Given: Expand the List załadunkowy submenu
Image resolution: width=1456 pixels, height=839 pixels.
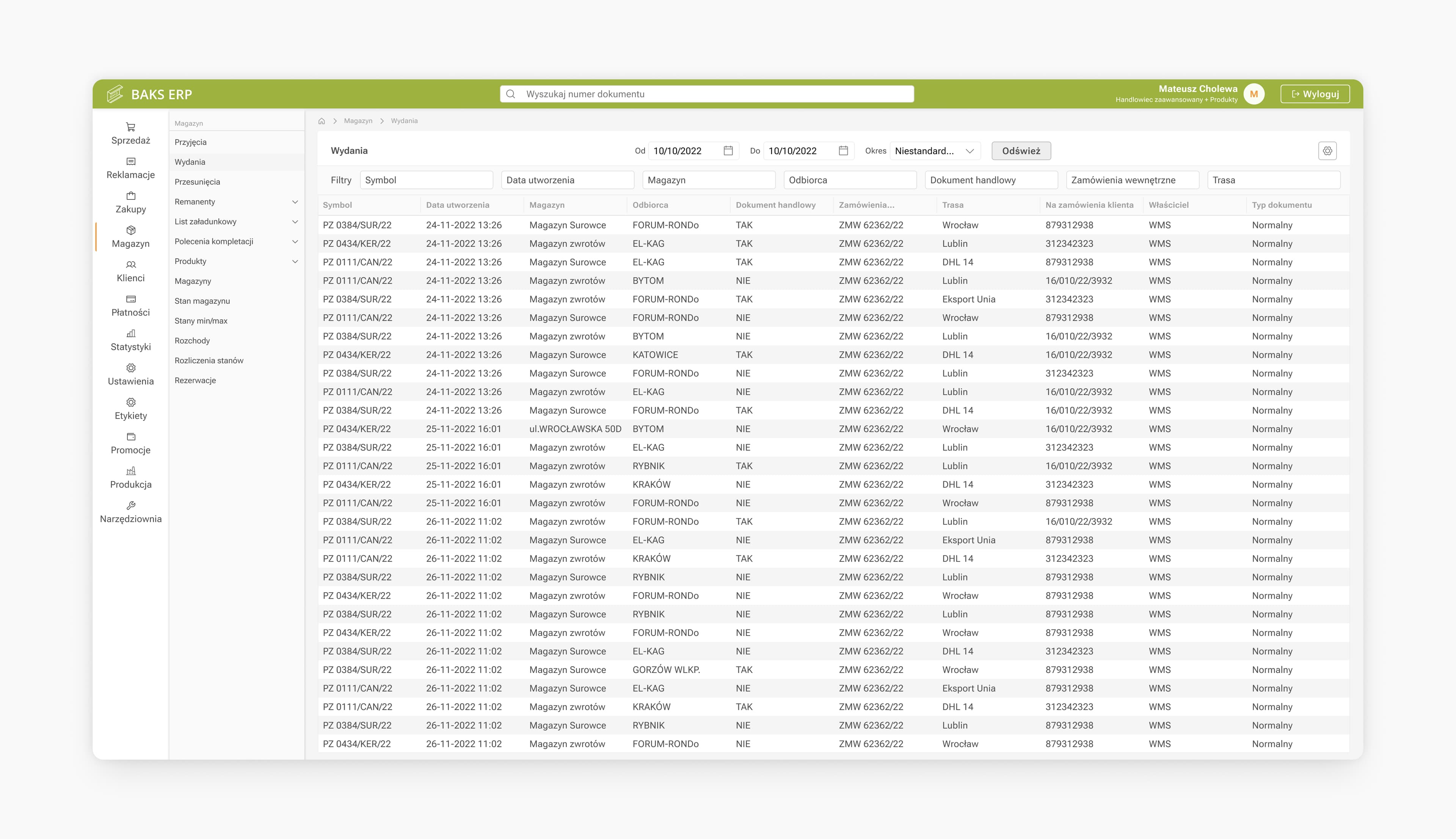Looking at the screenshot, I should click(295, 221).
